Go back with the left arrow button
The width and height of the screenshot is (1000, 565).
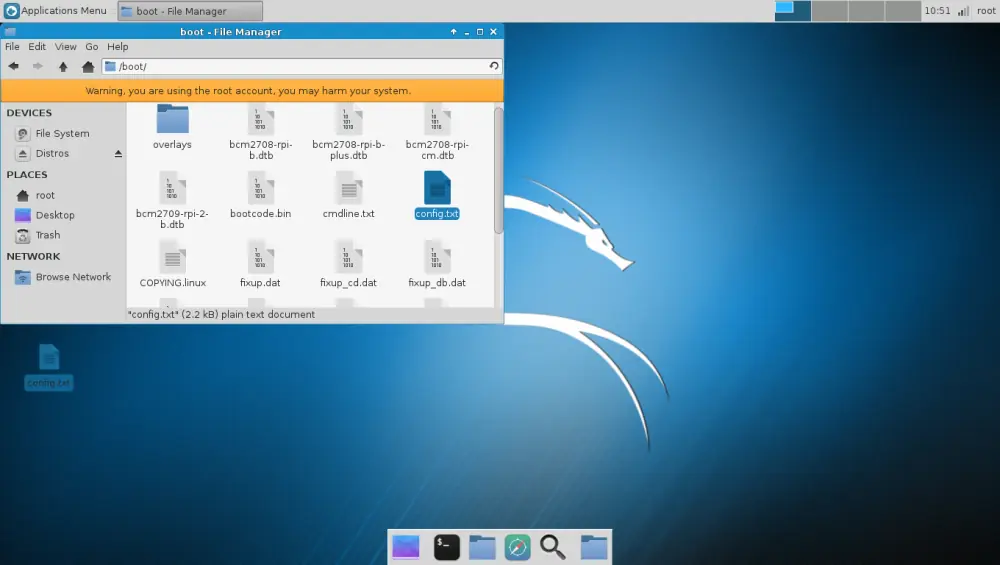pyautogui.click(x=13, y=66)
